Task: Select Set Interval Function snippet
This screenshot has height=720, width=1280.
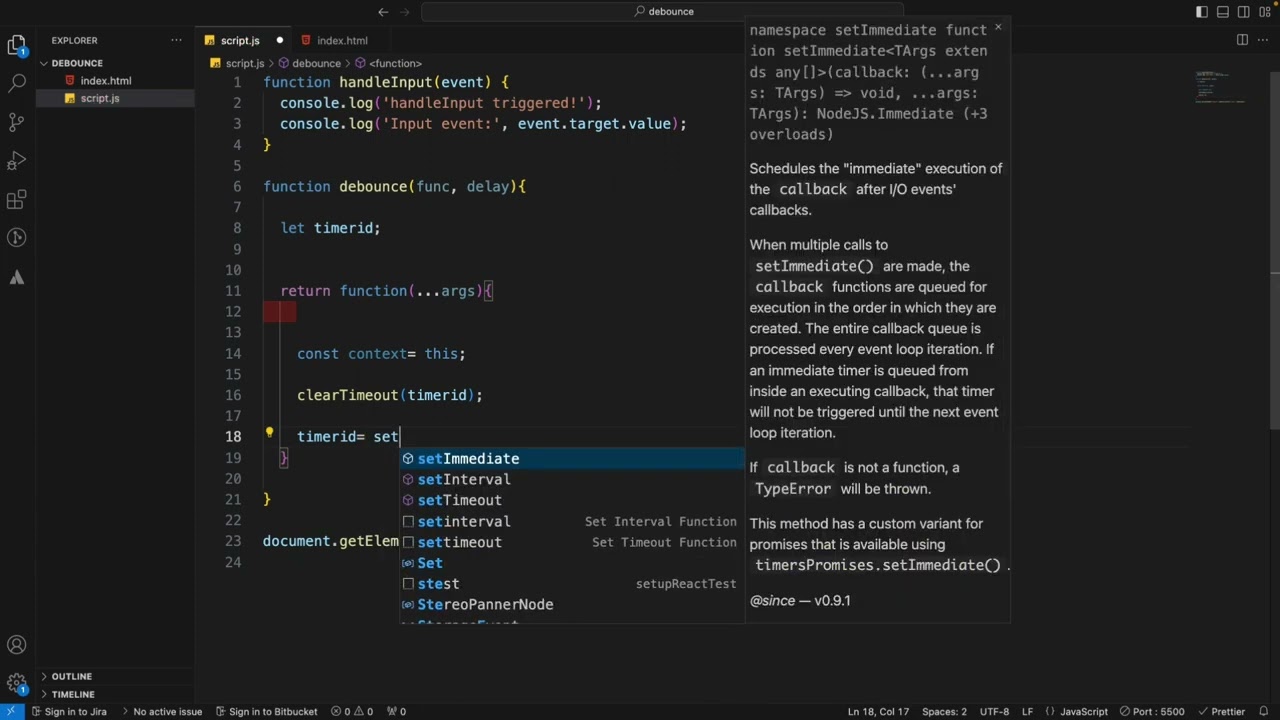Action: coord(572,521)
